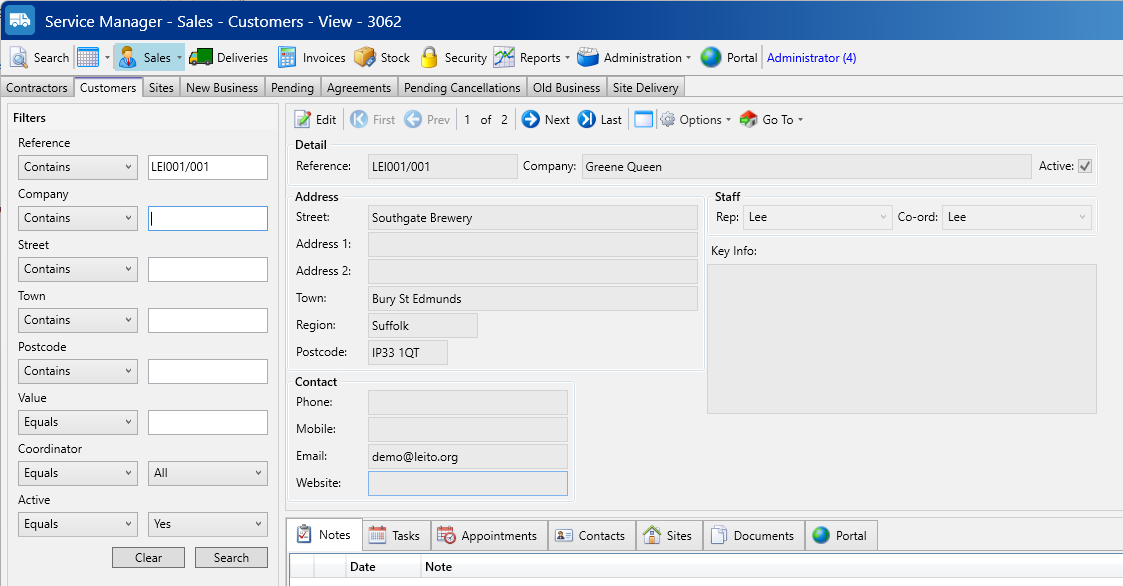Click the Town filter text field
1123x586 pixels.
pos(208,320)
